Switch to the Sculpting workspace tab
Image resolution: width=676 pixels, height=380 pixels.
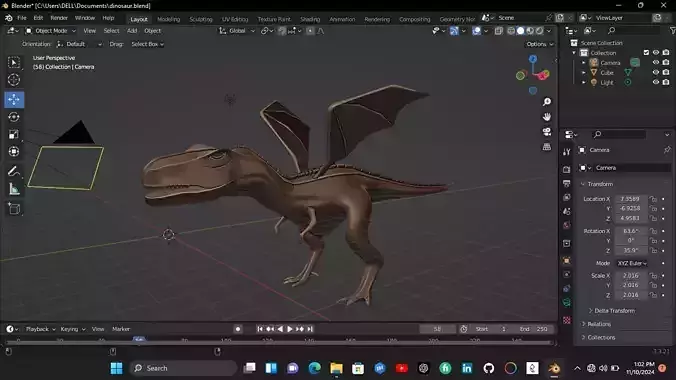point(201,19)
